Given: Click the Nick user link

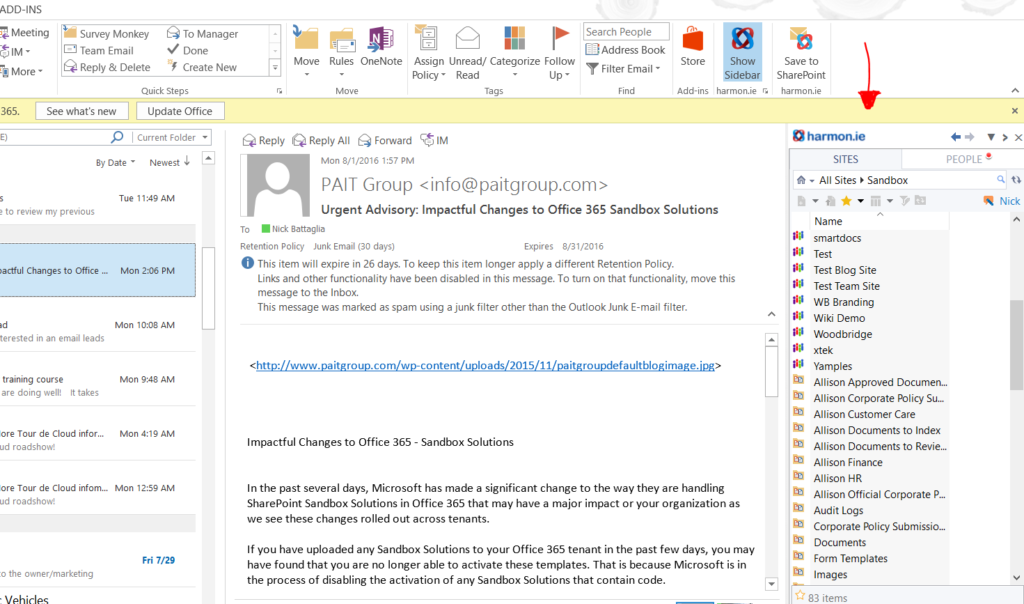Looking at the screenshot, I should click(1009, 201).
